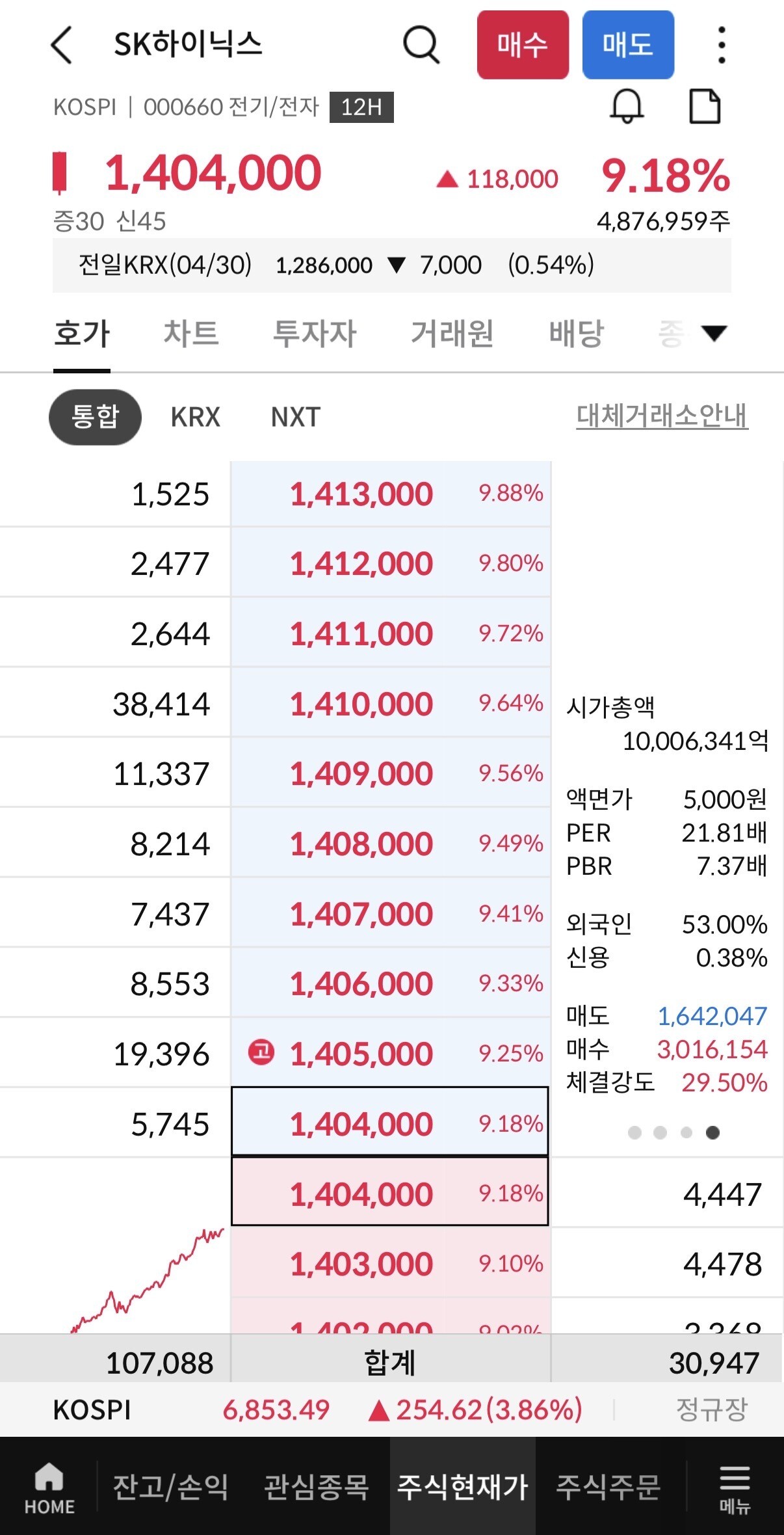Image resolution: width=784 pixels, height=1535 pixels.
Task: Select the NXT exchange filter
Action: click(x=296, y=417)
